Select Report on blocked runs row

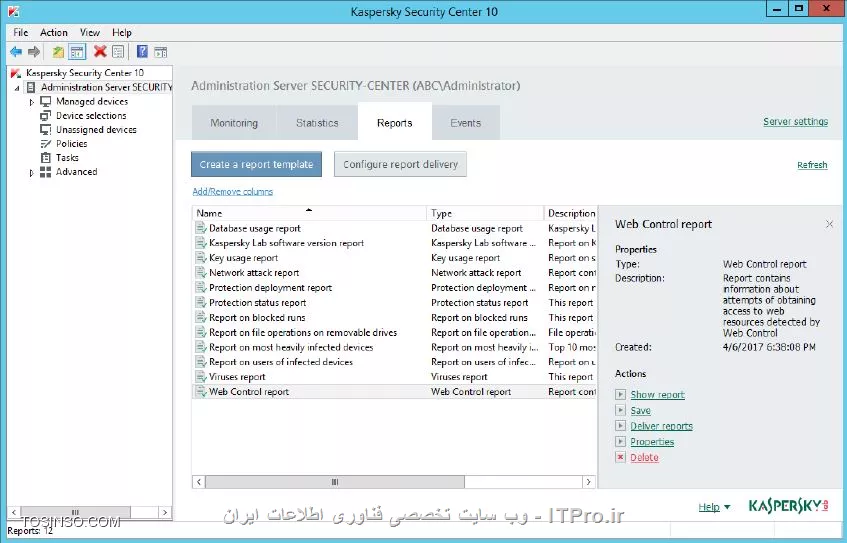394,318
